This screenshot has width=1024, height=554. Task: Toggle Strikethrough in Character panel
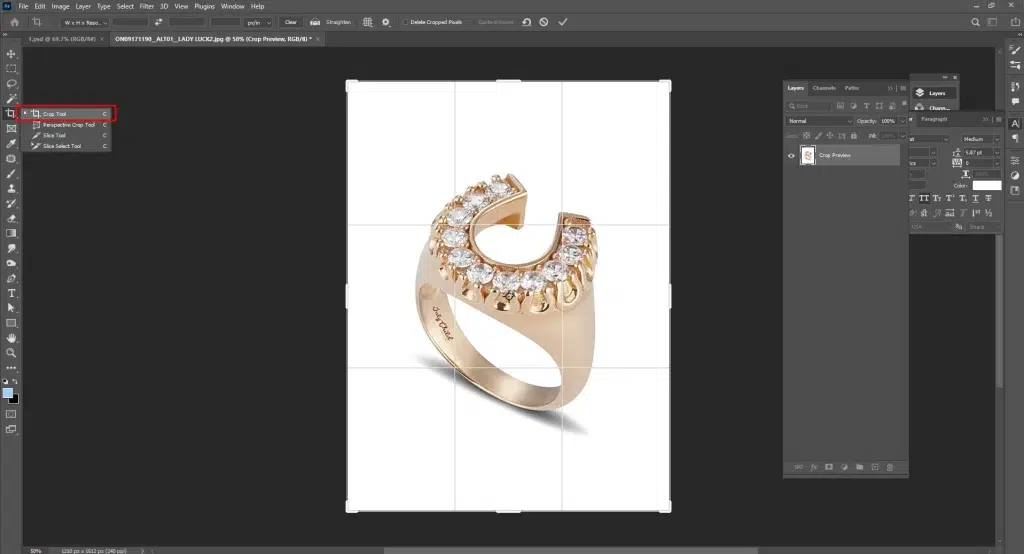[x=989, y=198]
